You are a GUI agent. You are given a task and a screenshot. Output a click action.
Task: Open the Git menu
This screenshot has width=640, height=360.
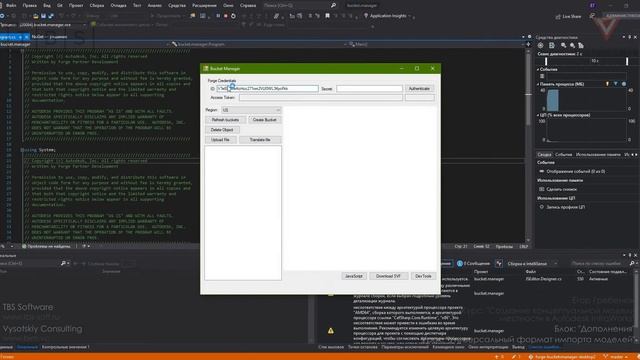coord(60,6)
